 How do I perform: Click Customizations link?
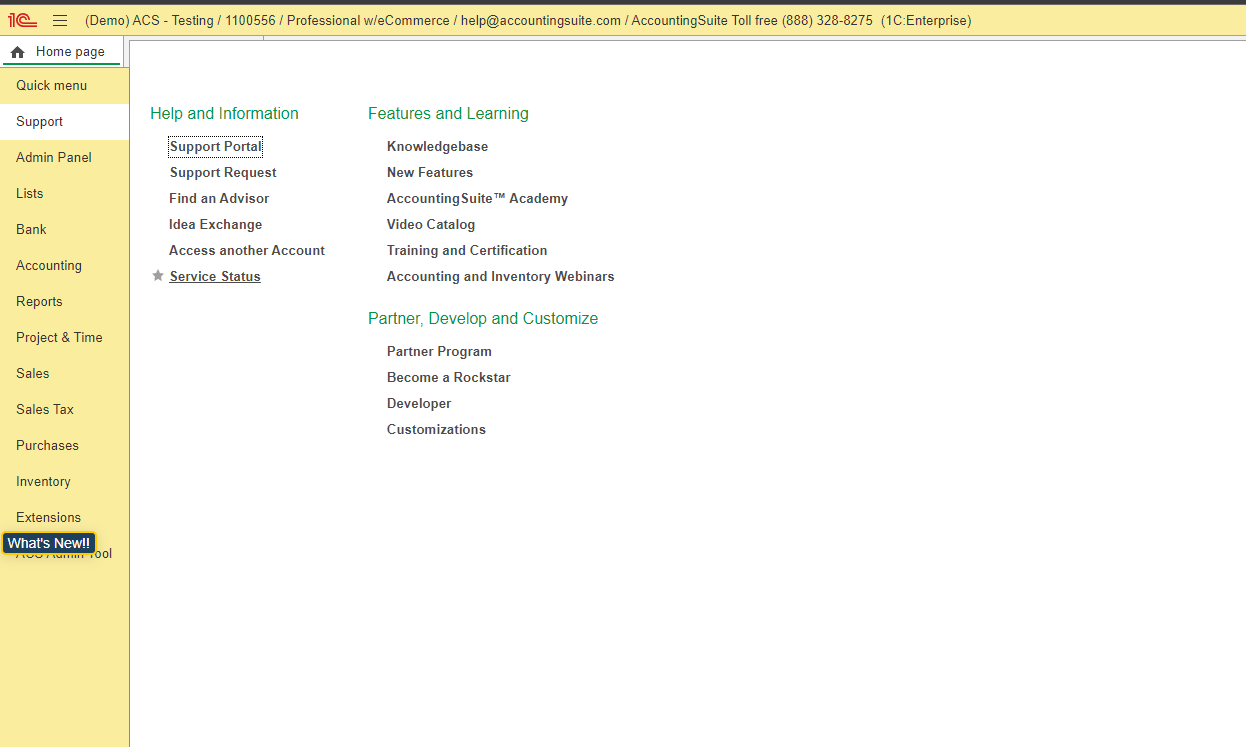tap(436, 430)
